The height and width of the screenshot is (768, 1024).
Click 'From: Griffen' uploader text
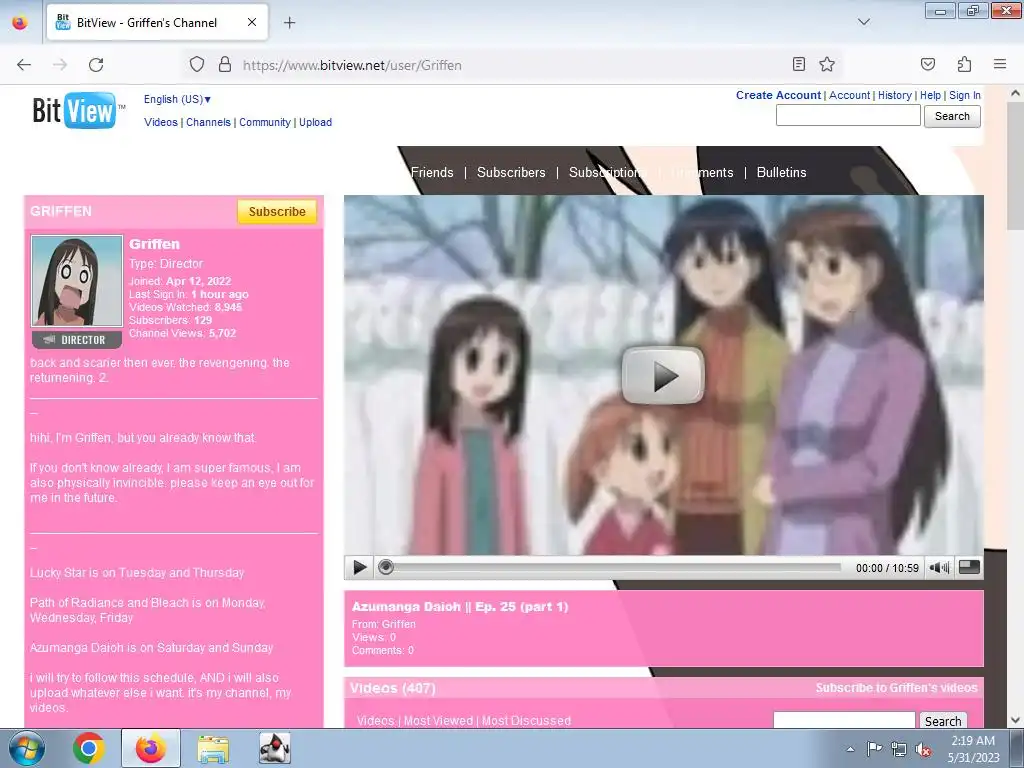383,624
